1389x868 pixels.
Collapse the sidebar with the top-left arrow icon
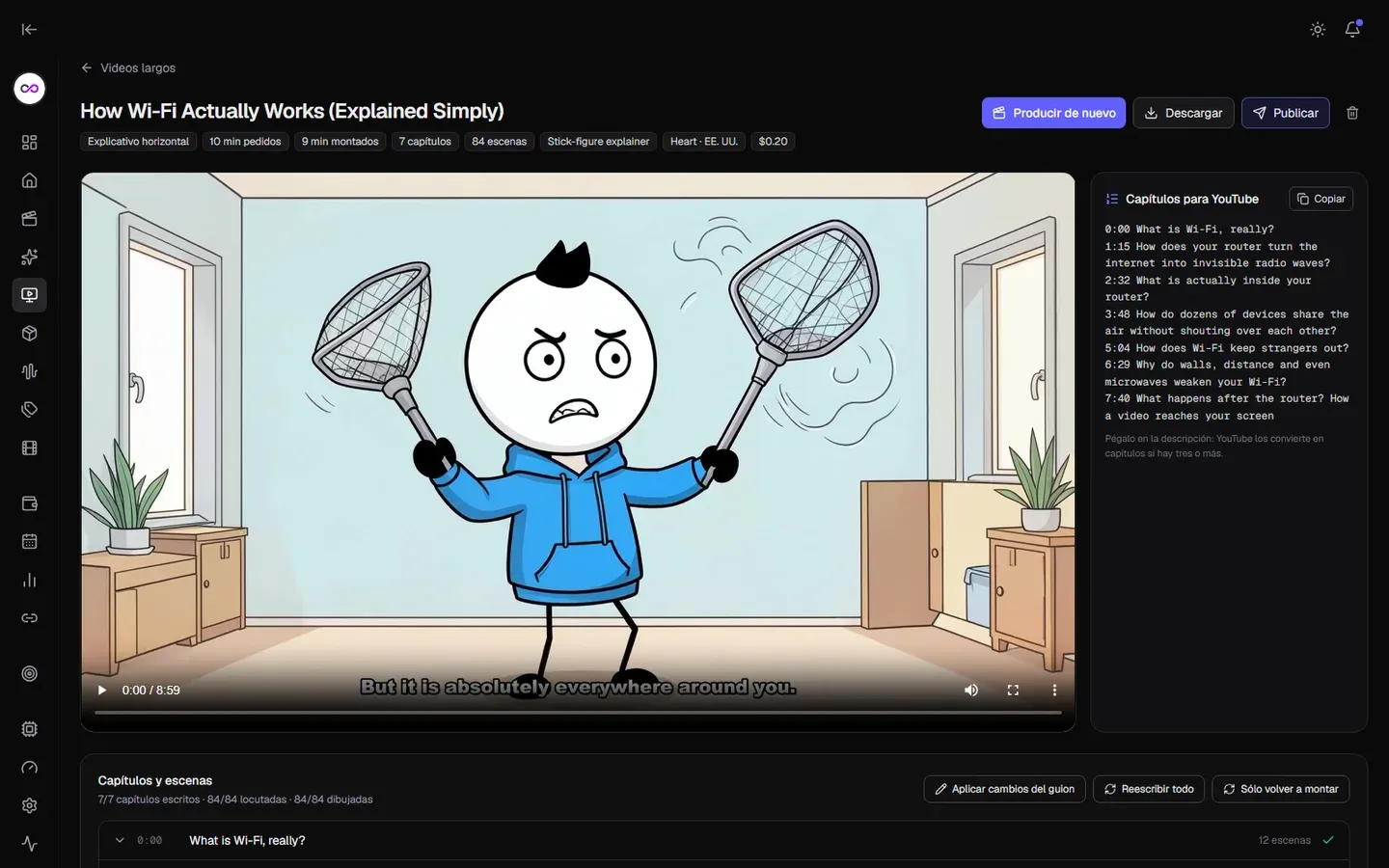pos(29,29)
